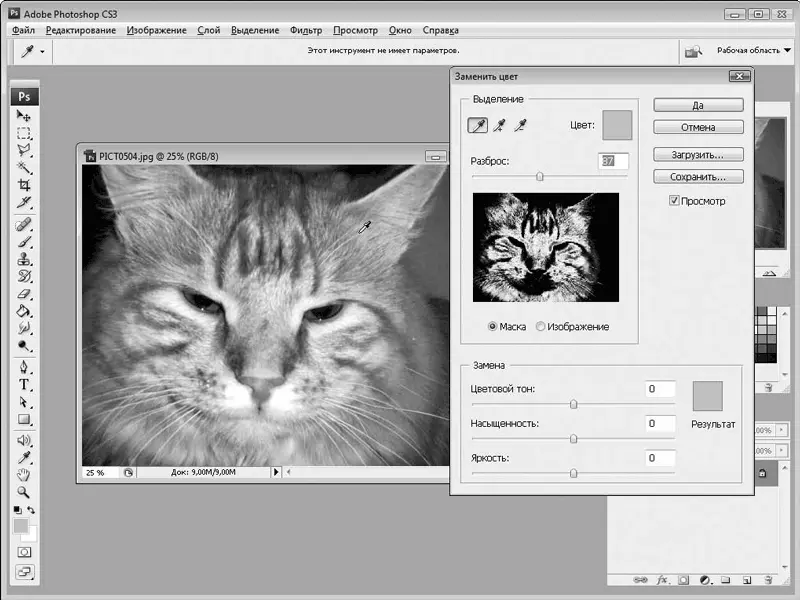This screenshot has height=600, width=800.
Task: Click the Загрузить... button
Action: (698, 155)
